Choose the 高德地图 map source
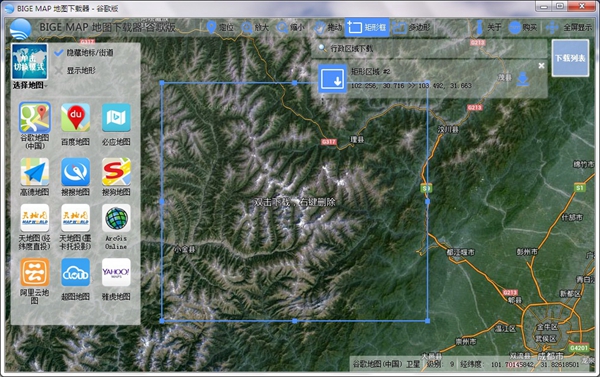The height and width of the screenshot is (377, 600). (35, 177)
